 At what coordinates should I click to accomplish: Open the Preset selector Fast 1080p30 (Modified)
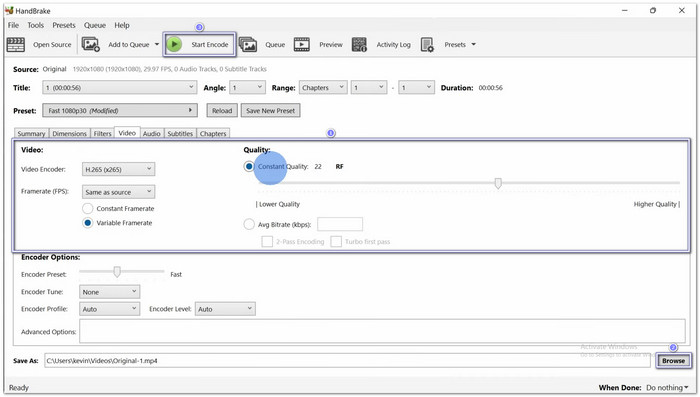pos(120,110)
